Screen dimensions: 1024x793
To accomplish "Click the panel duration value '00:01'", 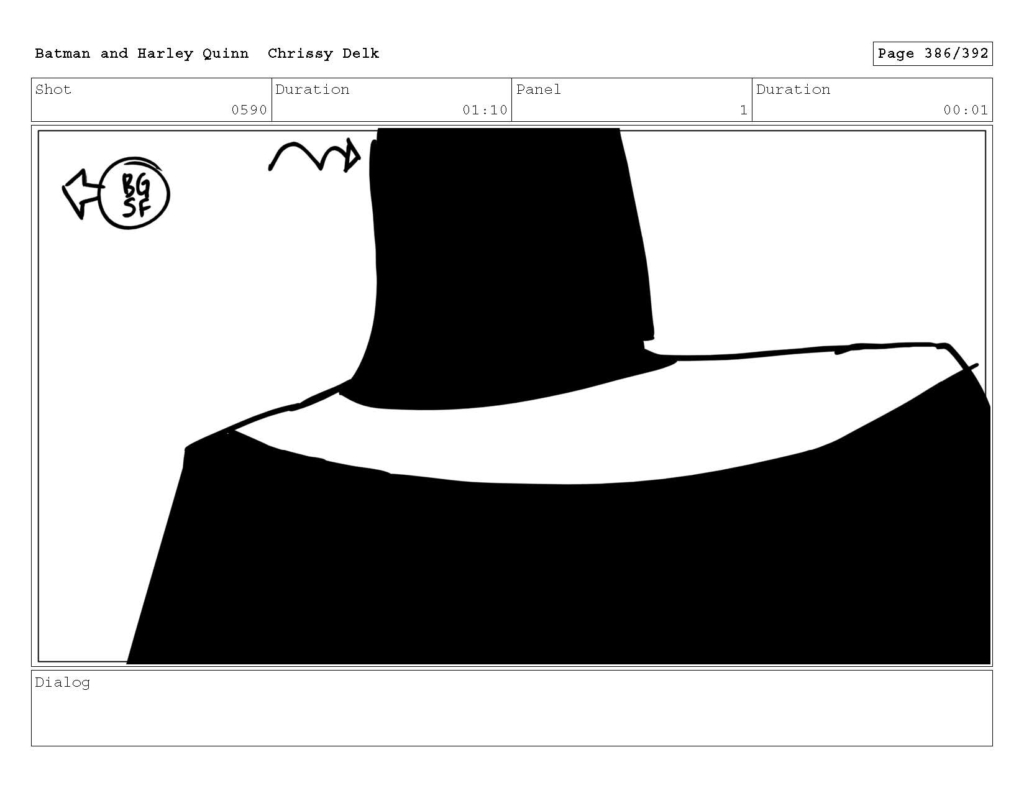I will [965, 110].
